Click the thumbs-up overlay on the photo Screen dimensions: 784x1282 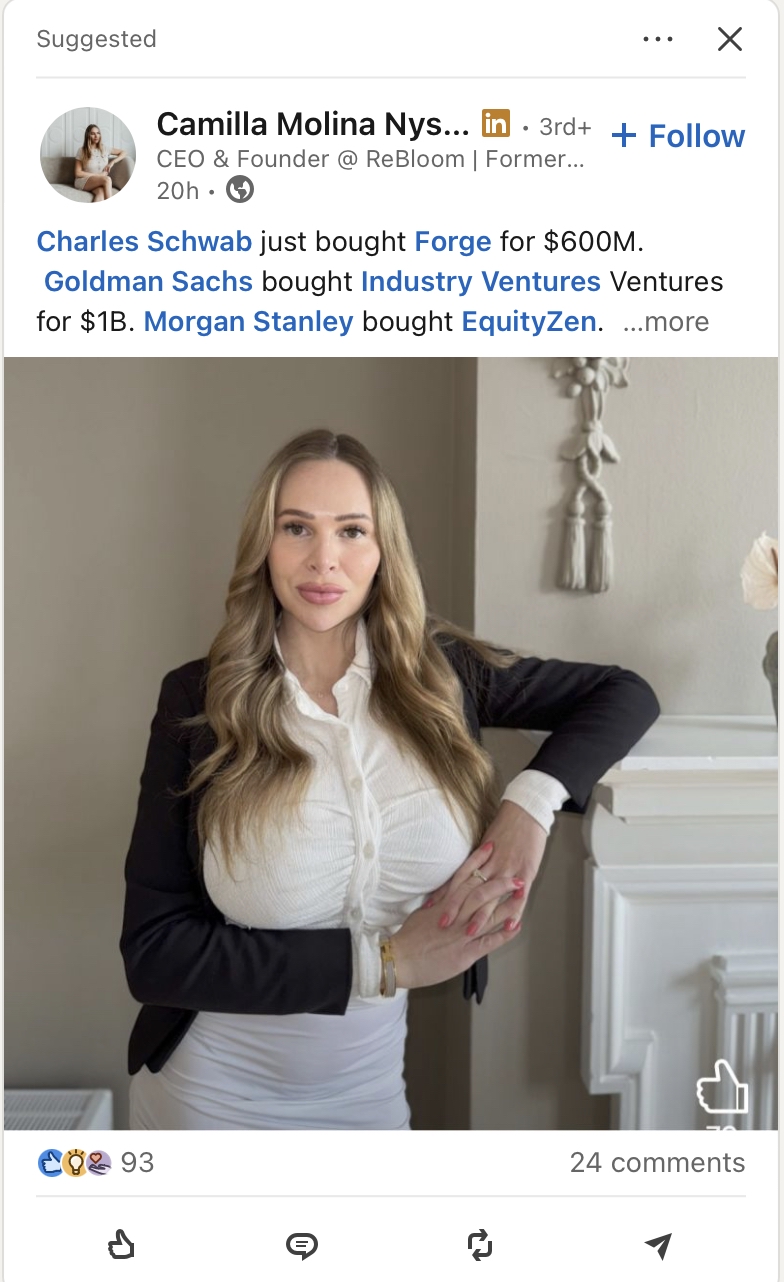click(722, 1087)
